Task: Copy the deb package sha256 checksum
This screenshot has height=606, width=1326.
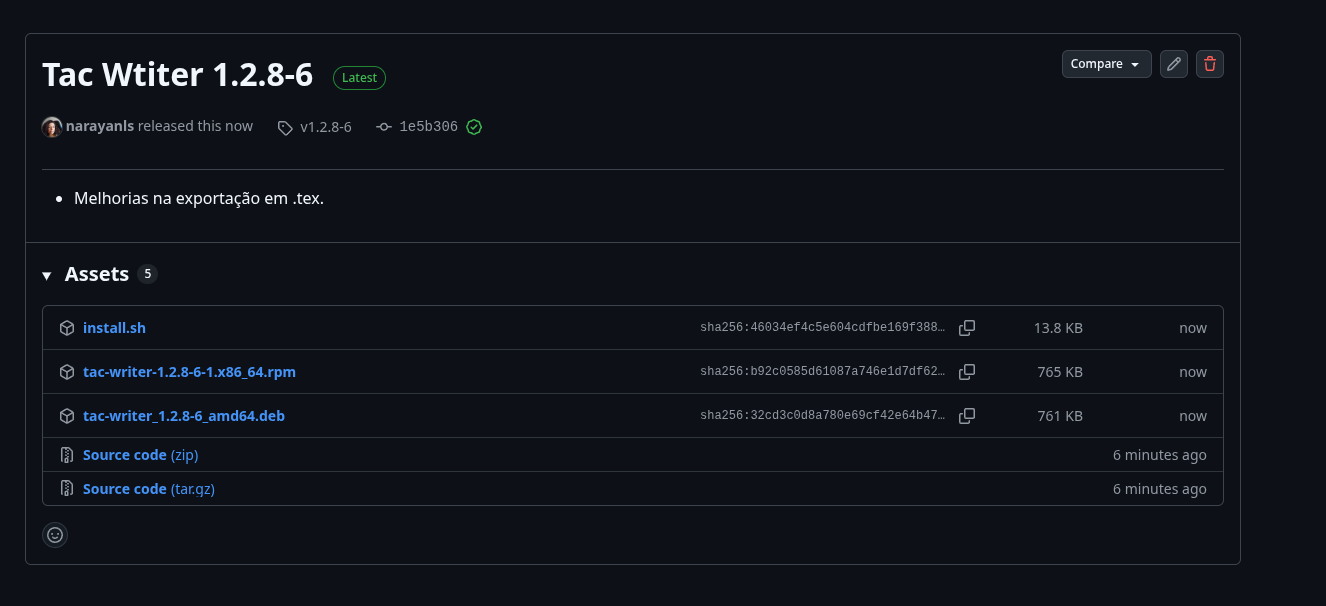Action: click(x=967, y=416)
